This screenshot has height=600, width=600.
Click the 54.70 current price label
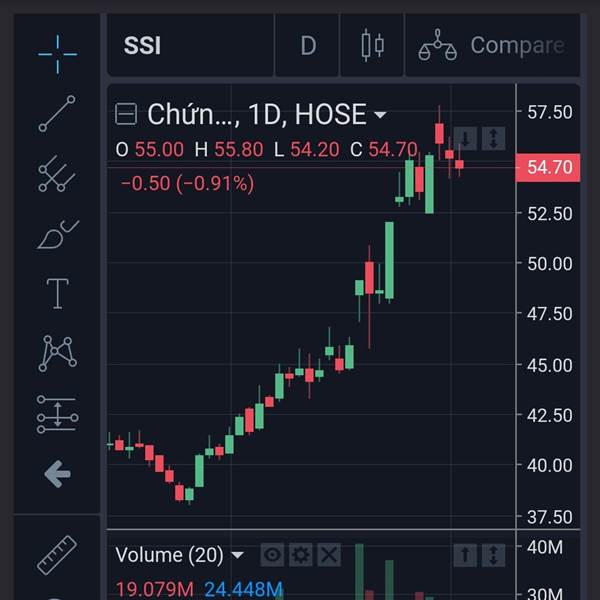[548, 168]
